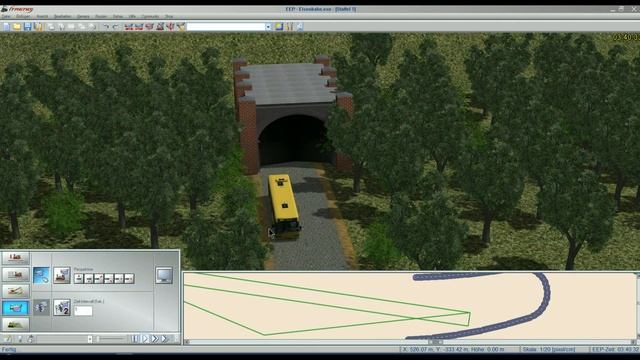Click the 'Fertig' status bar text

(x=9, y=350)
